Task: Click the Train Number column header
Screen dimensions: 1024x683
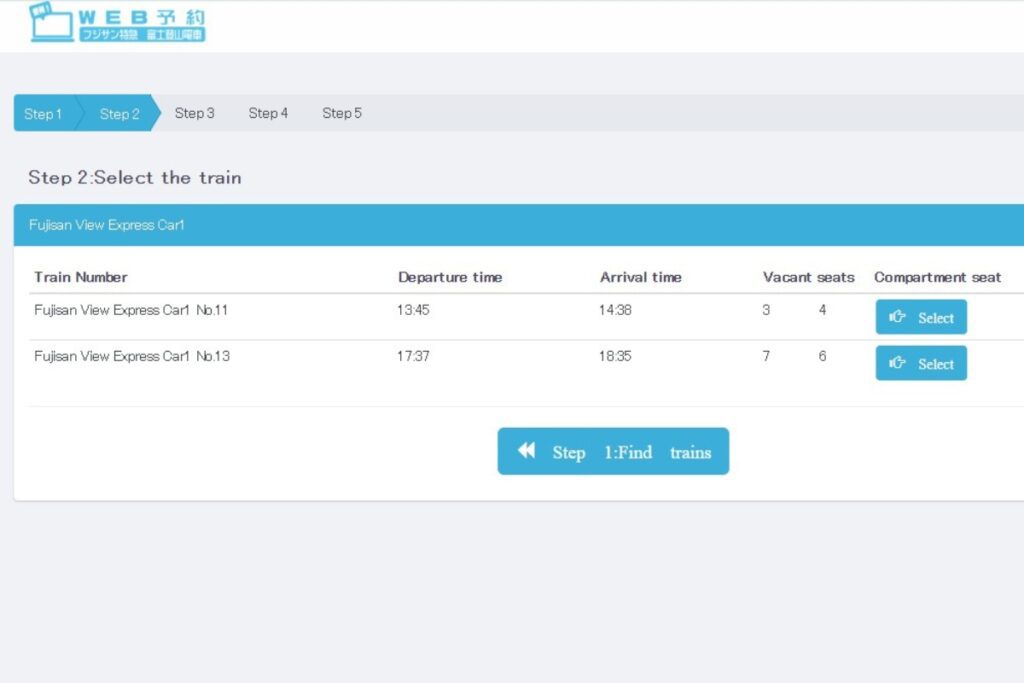Action: tap(81, 277)
